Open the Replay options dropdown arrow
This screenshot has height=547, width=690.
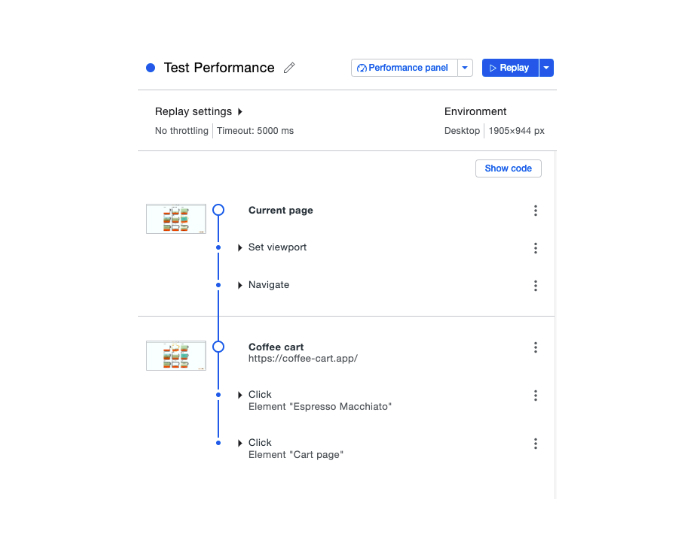pos(546,68)
